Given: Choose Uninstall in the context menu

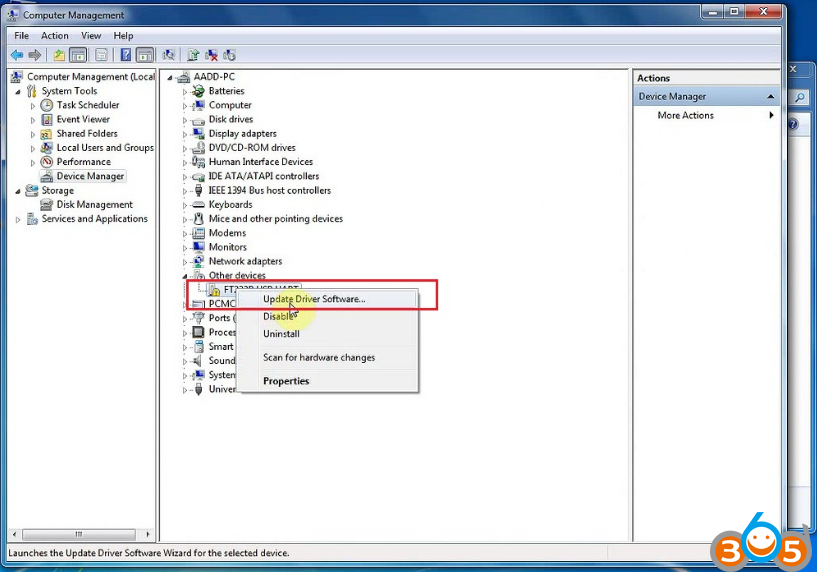Looking at the screenshot, I should coord(328,334).
